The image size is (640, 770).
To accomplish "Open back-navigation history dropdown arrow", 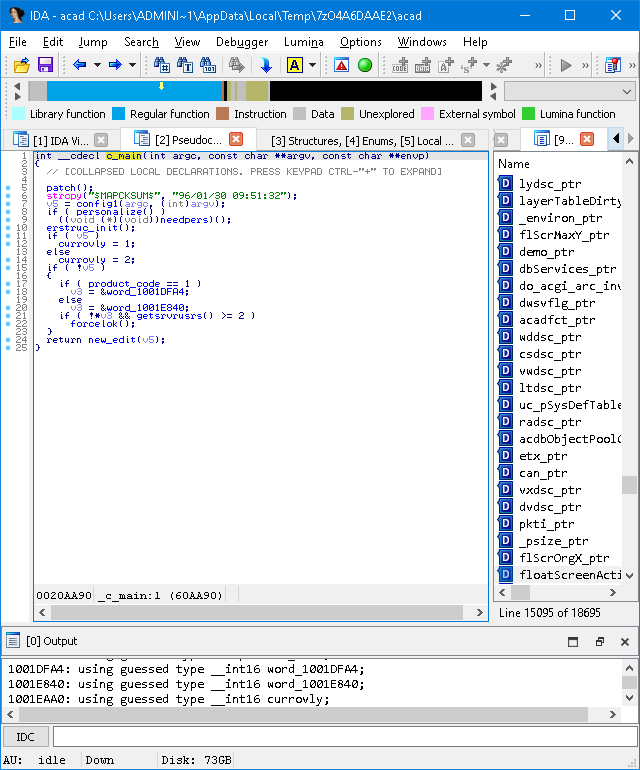I will [97, 65].
